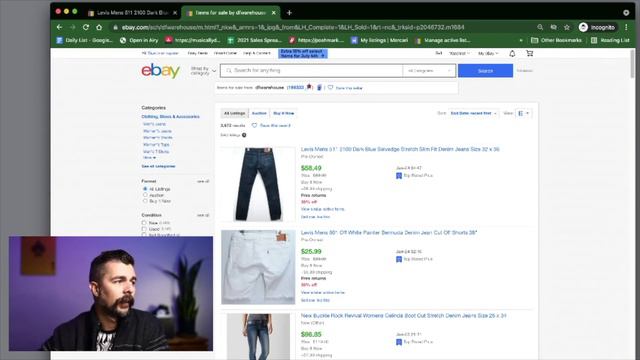Viewport: 640px width, 360px height.
Task: Click the seller feedback star icon
Action: pos(309,87)
